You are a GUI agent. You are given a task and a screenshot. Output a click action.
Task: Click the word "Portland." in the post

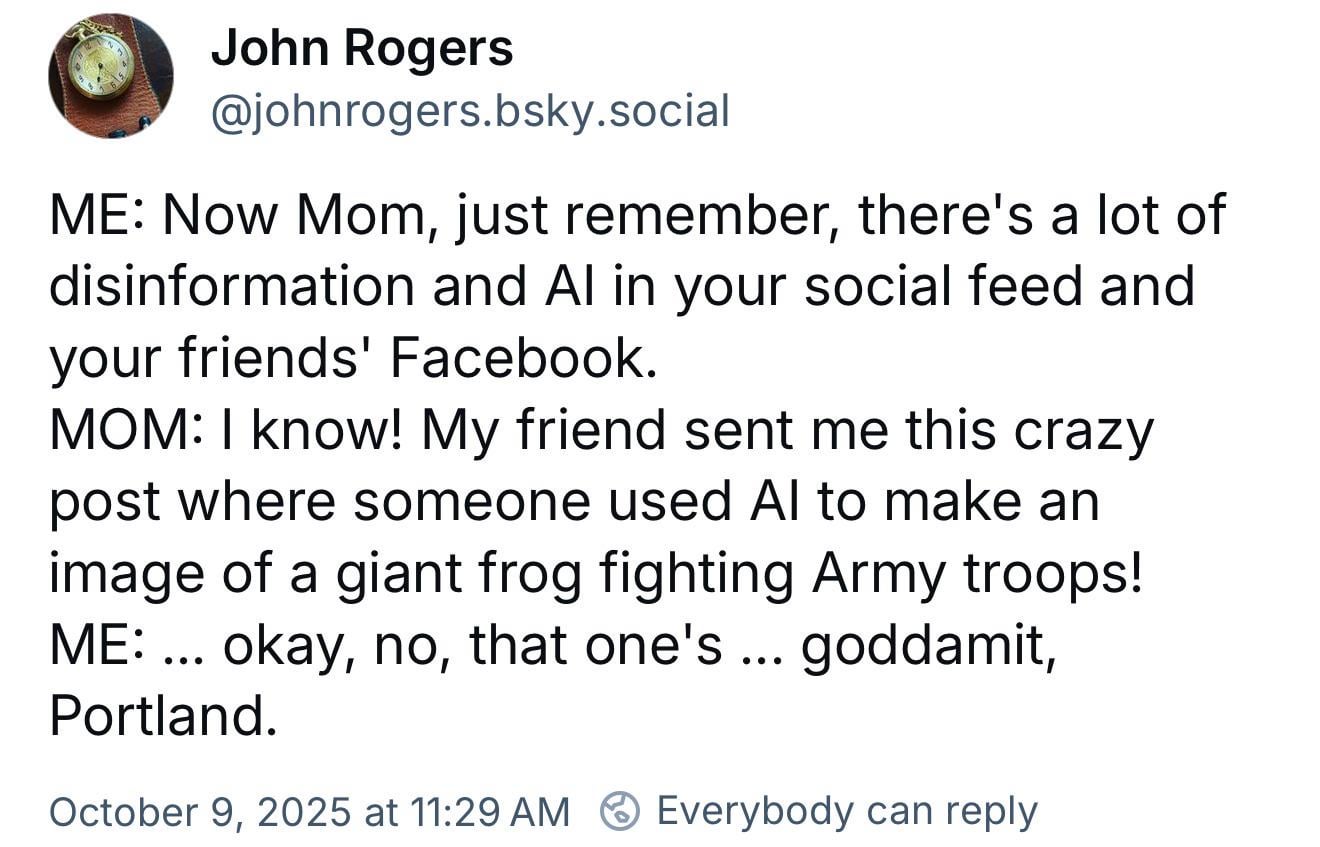pyautogui.click(x=163, y=715)
